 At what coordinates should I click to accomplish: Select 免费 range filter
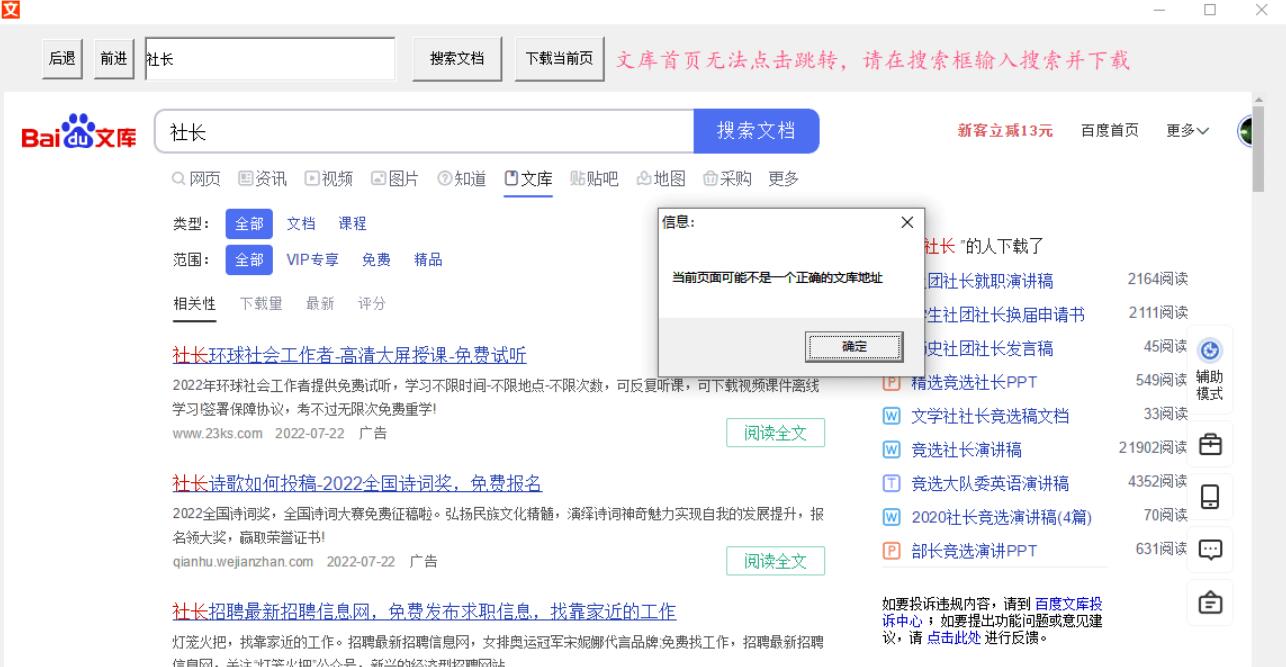pyautogui.click(x=376, y=260)
